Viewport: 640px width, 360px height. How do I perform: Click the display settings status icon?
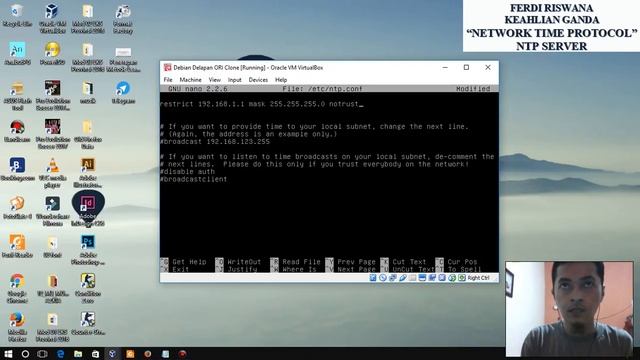click(422, 278)
